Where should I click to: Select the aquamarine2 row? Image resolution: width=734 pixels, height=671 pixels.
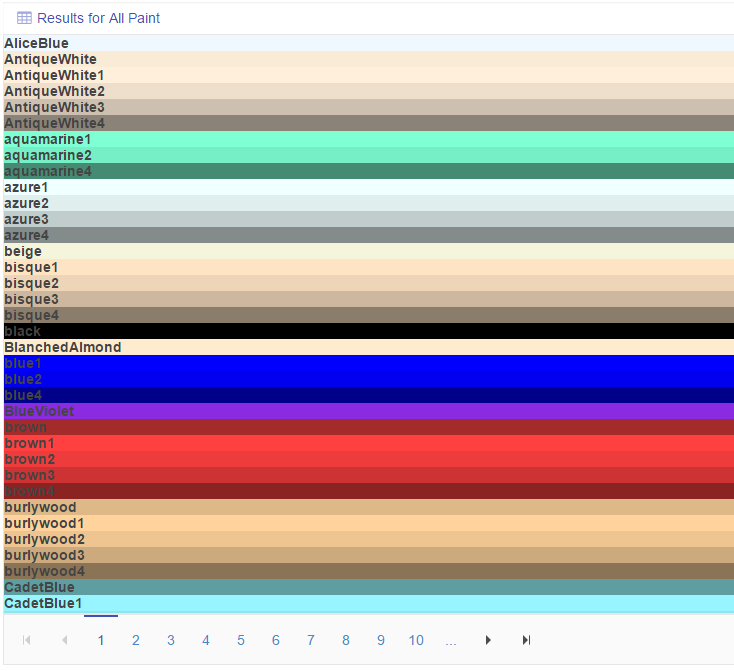coord(369,155)
